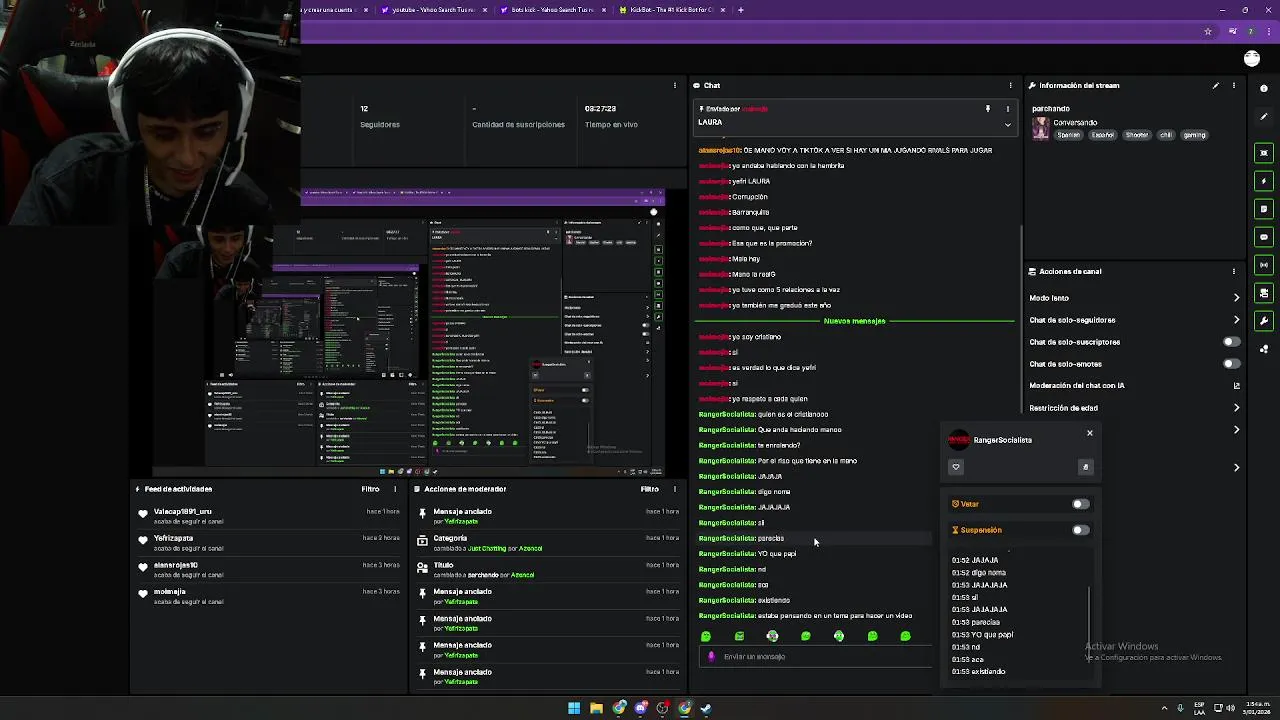Close the RangerSocialista user card
Image resolution: width=1280 pixels, height=720 pixels.
[1090, 433]
